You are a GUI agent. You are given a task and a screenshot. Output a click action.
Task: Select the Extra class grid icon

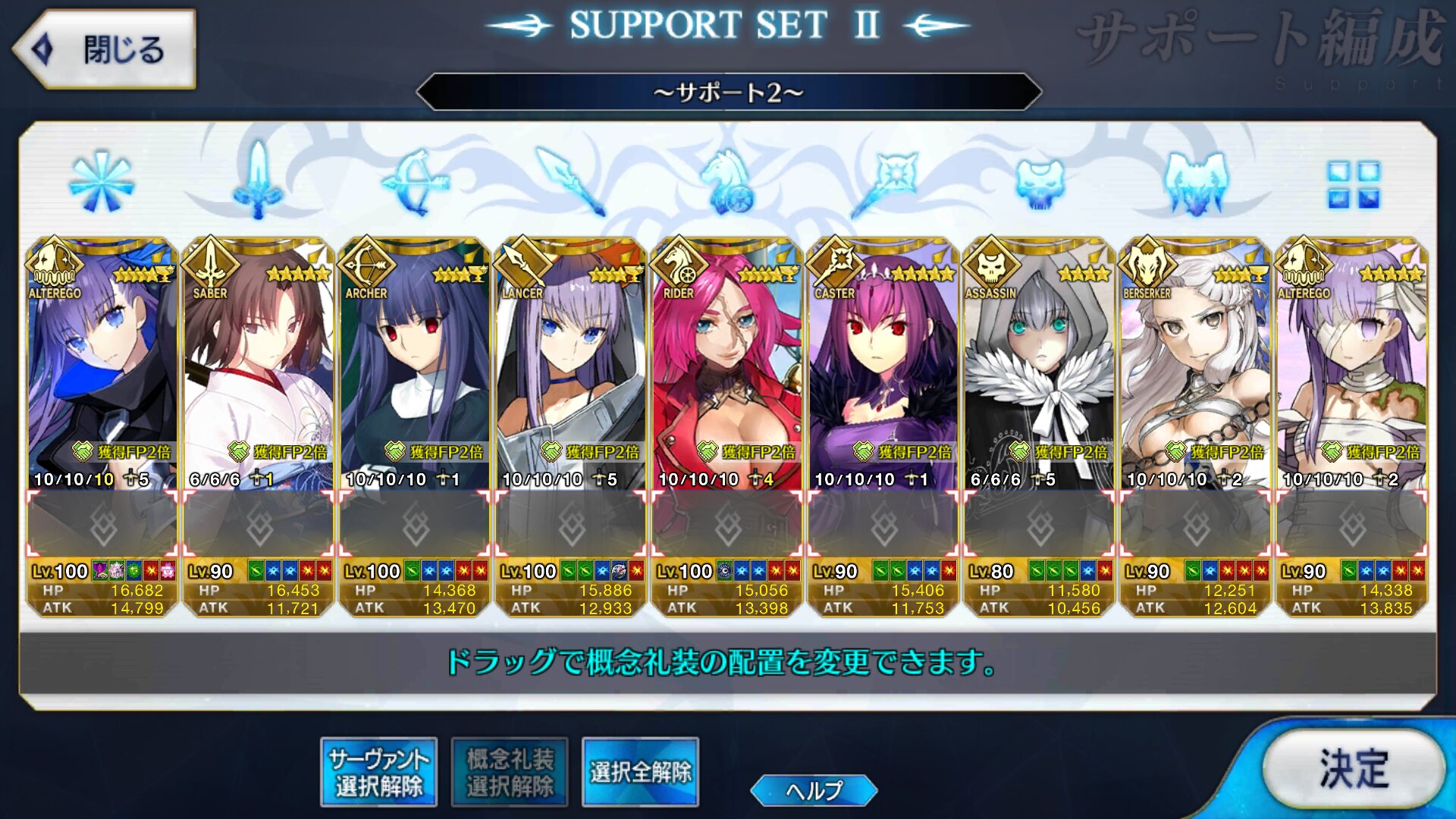[x=1353, y=184]
